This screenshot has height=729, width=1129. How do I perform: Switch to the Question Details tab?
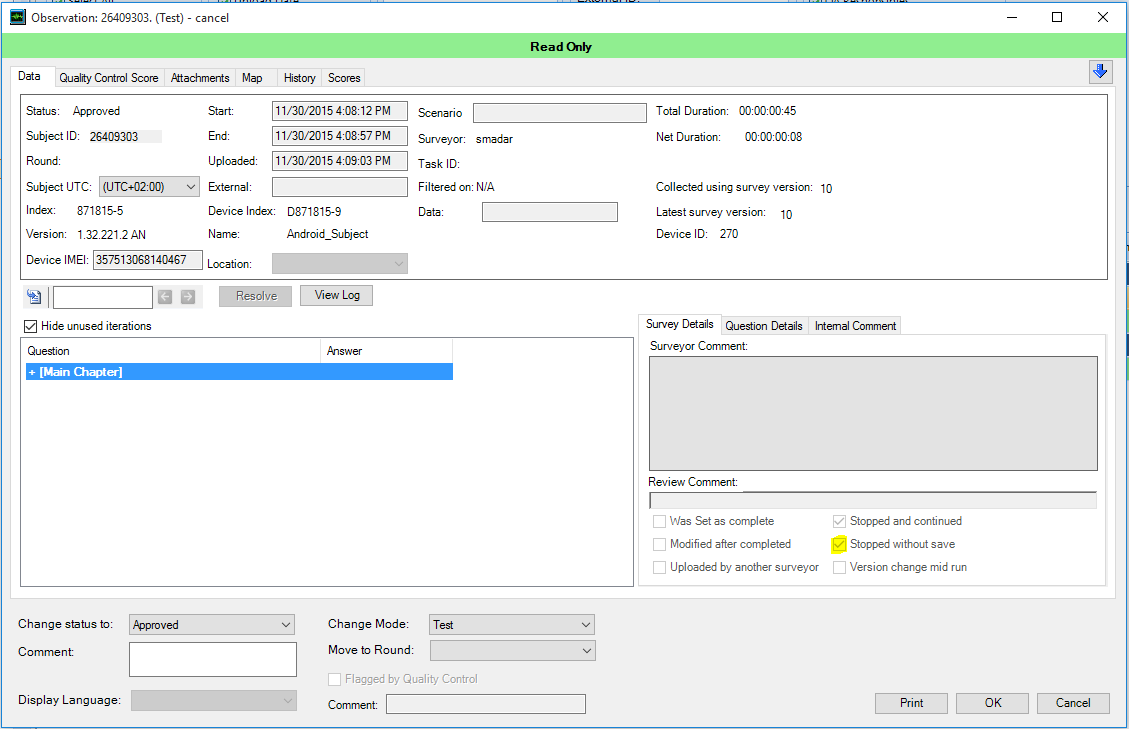pos(764,326)
